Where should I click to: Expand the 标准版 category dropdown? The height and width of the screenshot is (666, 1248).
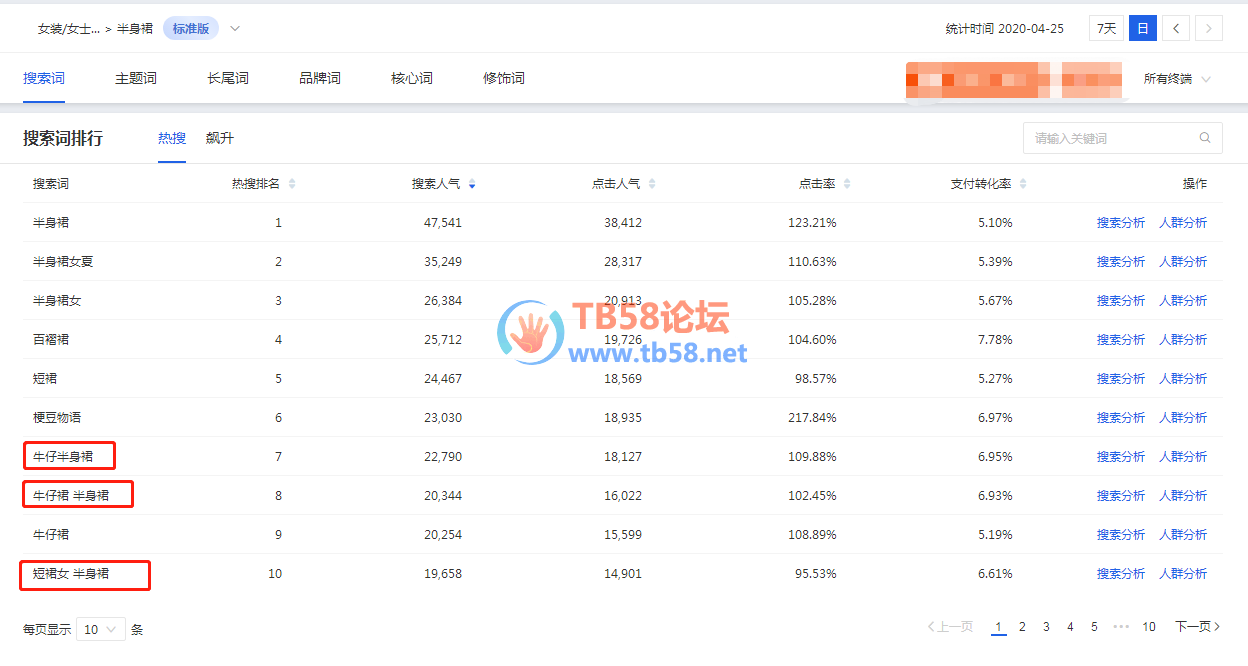(x=235, y=28)
